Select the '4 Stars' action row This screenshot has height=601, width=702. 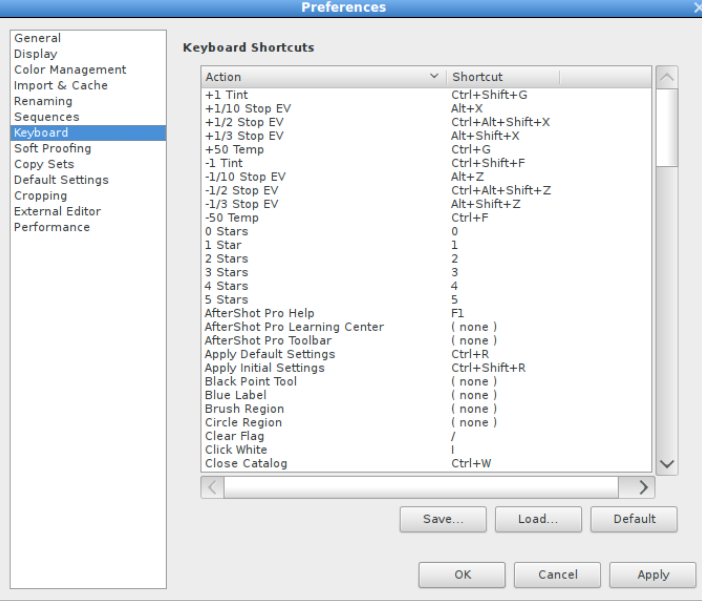click(427, 286)
